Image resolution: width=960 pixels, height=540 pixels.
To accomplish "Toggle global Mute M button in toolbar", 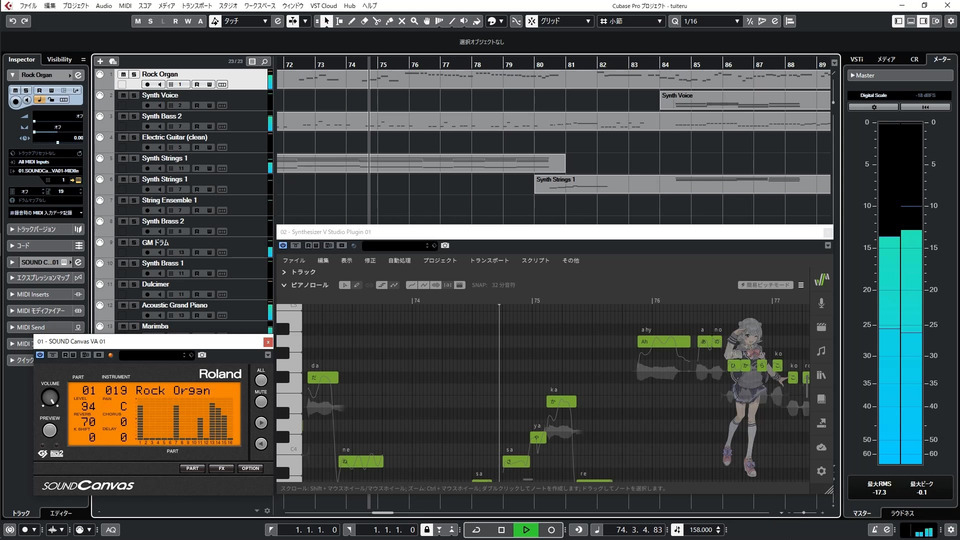I will [x=138, y=21].
